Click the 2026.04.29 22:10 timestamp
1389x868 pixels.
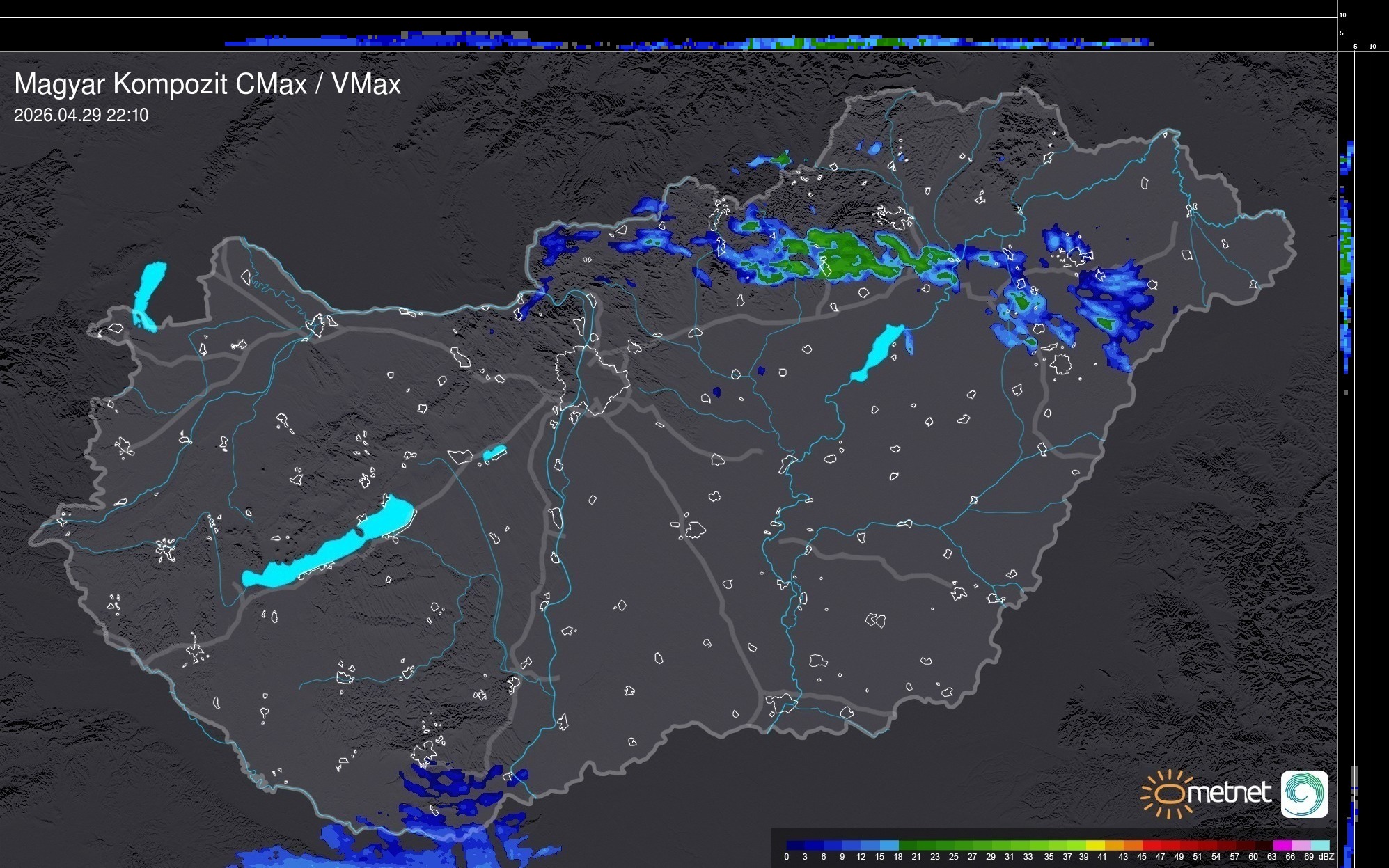81,116
